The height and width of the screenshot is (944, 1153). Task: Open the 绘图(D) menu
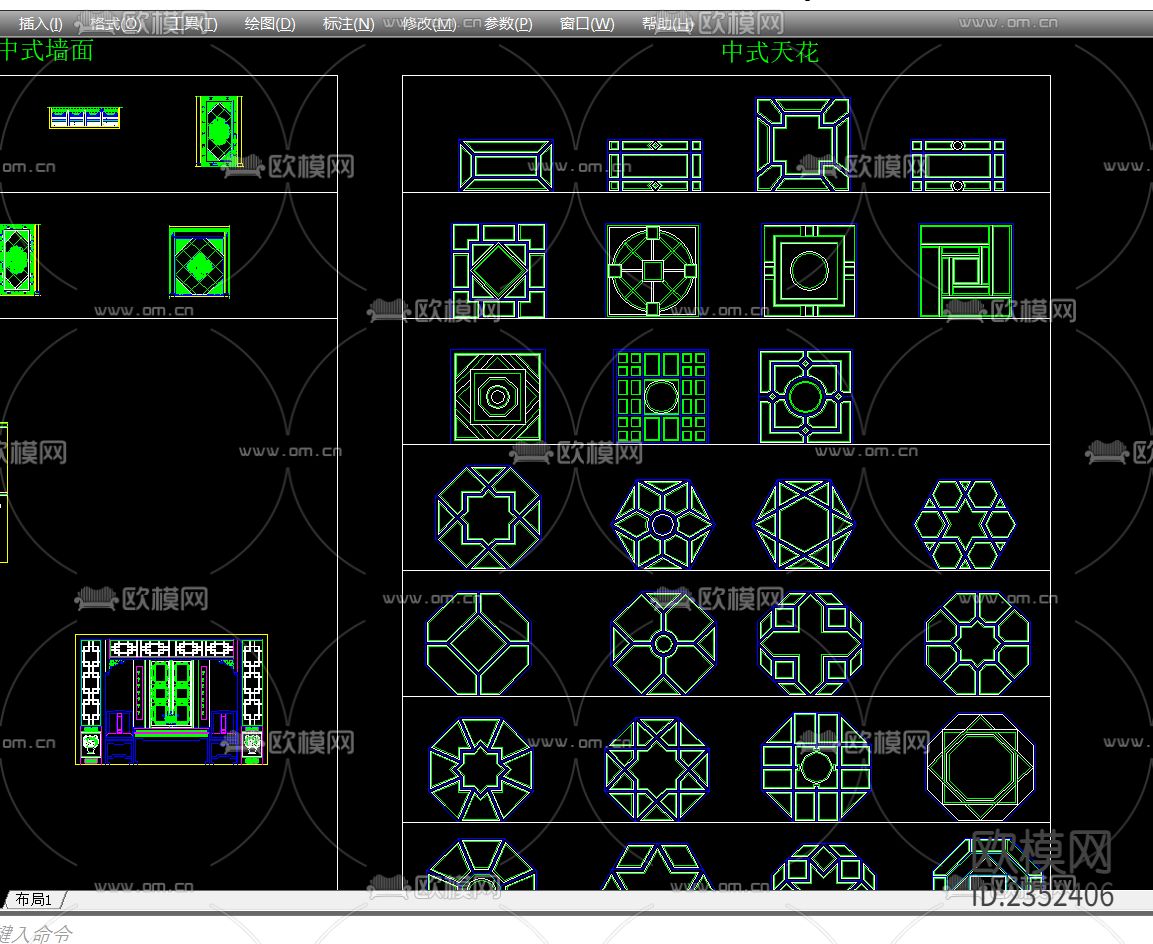[270, 24]
